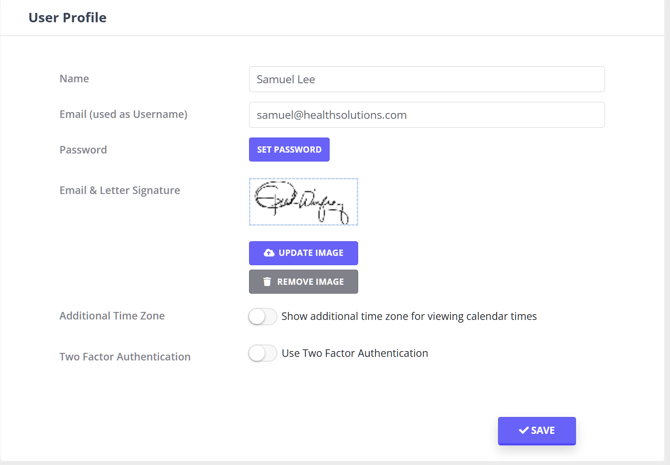The width and height of the screenshot is (670, 465).
Task: Click the 'Password' field label
Action: tap(83, 150)
